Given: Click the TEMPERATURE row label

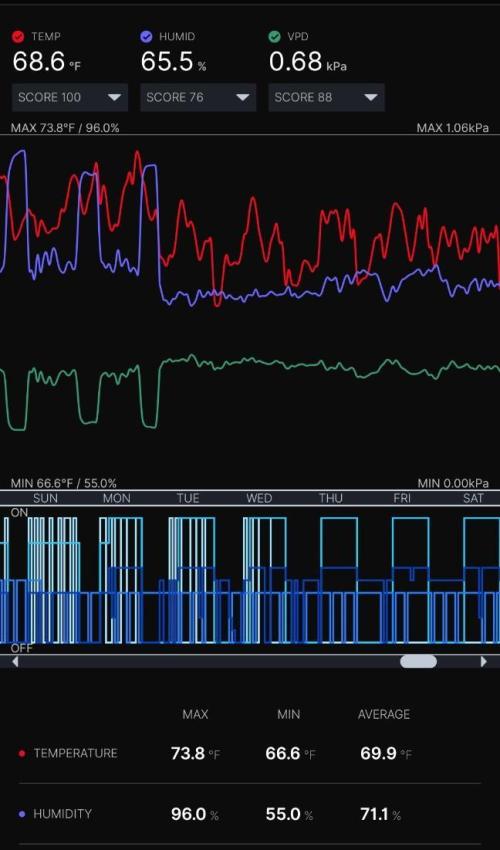Looking at the screenshot, I should pos(75,753).
